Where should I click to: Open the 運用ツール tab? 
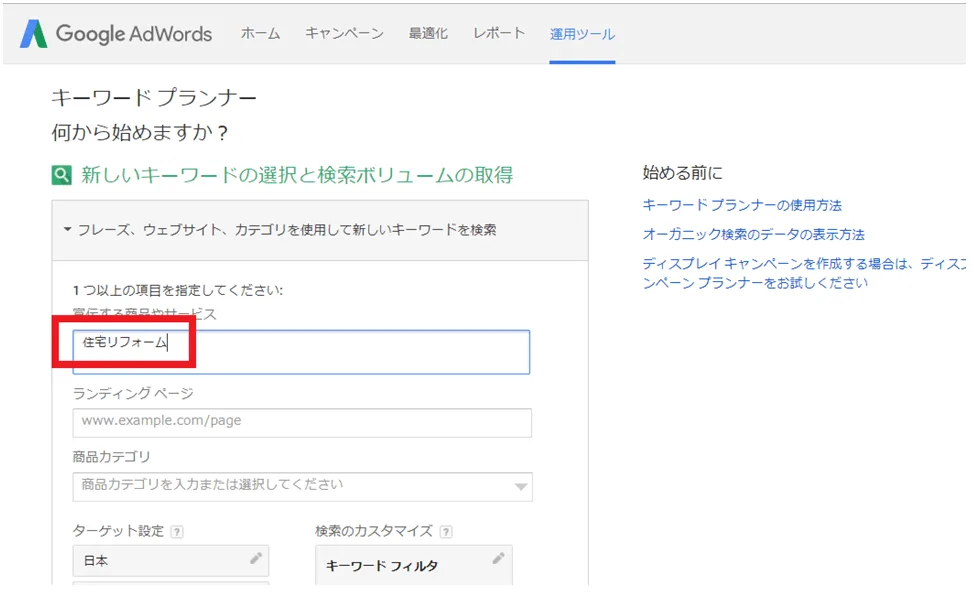(582, 34)
